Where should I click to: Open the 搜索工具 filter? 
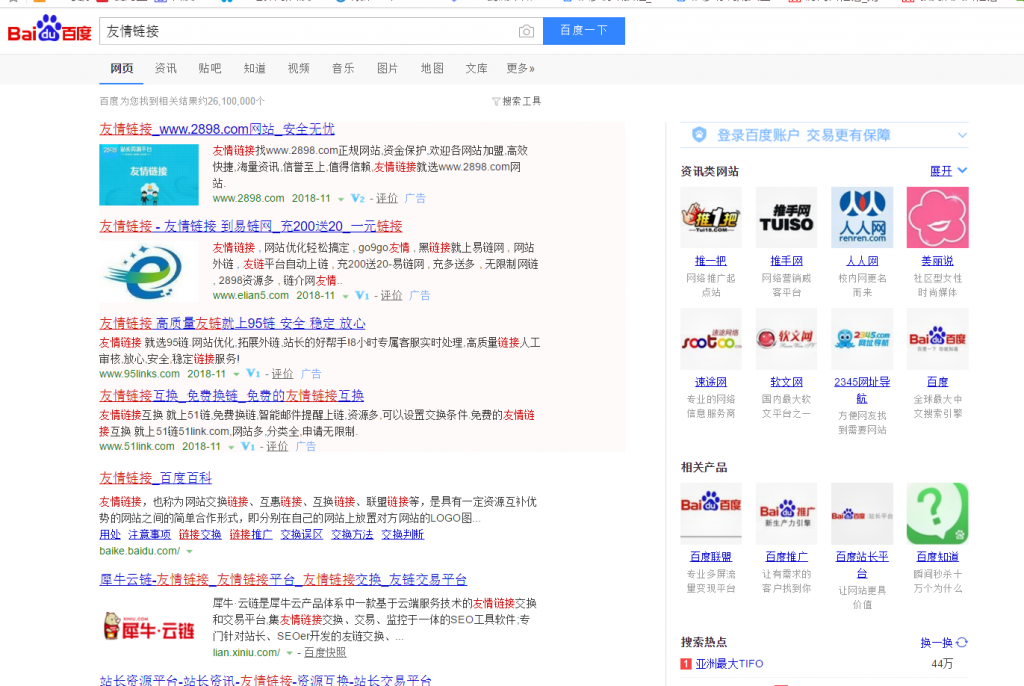click(x=516, y=101)
